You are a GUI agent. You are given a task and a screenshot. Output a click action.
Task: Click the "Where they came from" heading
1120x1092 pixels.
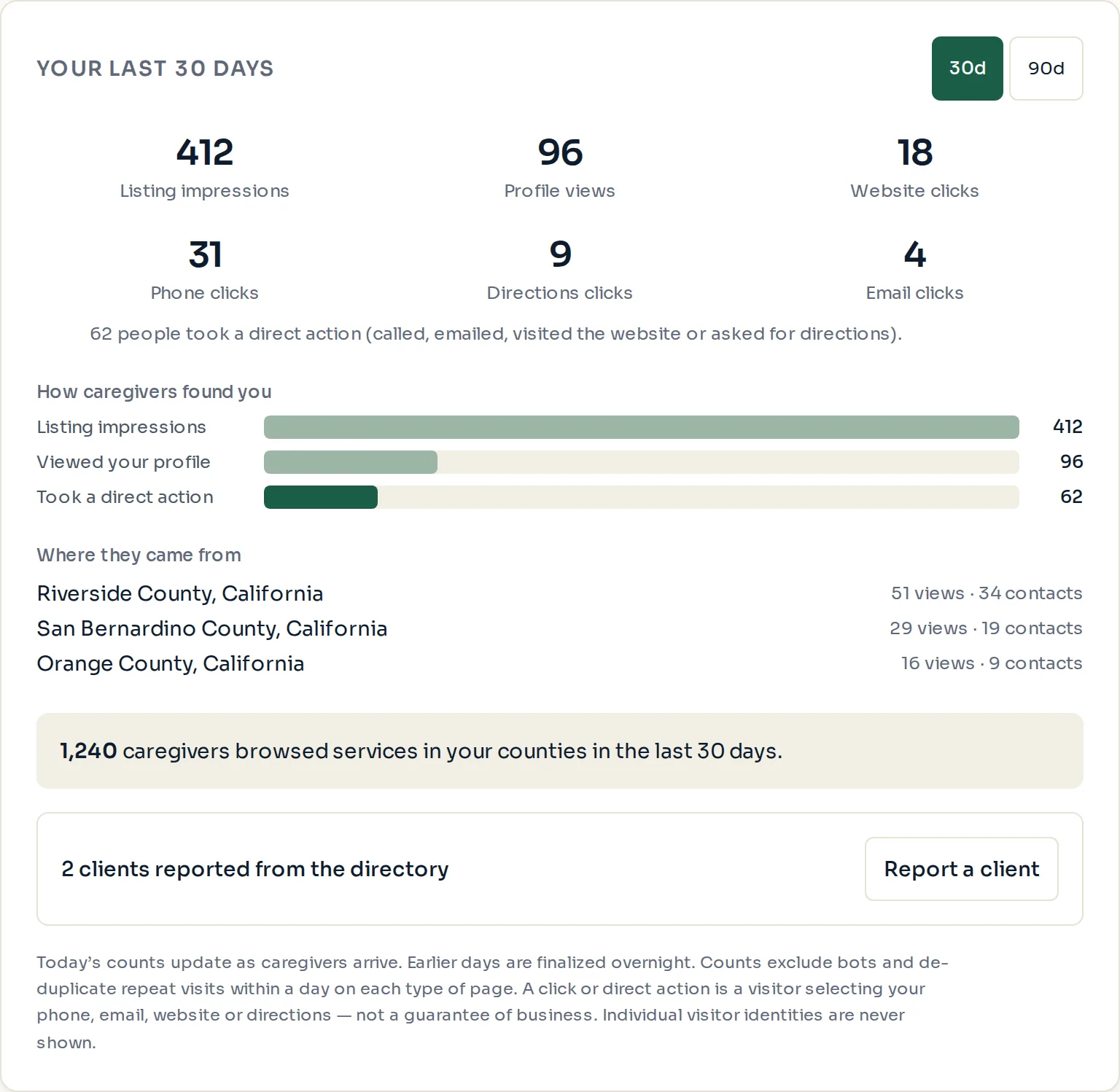tap(139, 555)
